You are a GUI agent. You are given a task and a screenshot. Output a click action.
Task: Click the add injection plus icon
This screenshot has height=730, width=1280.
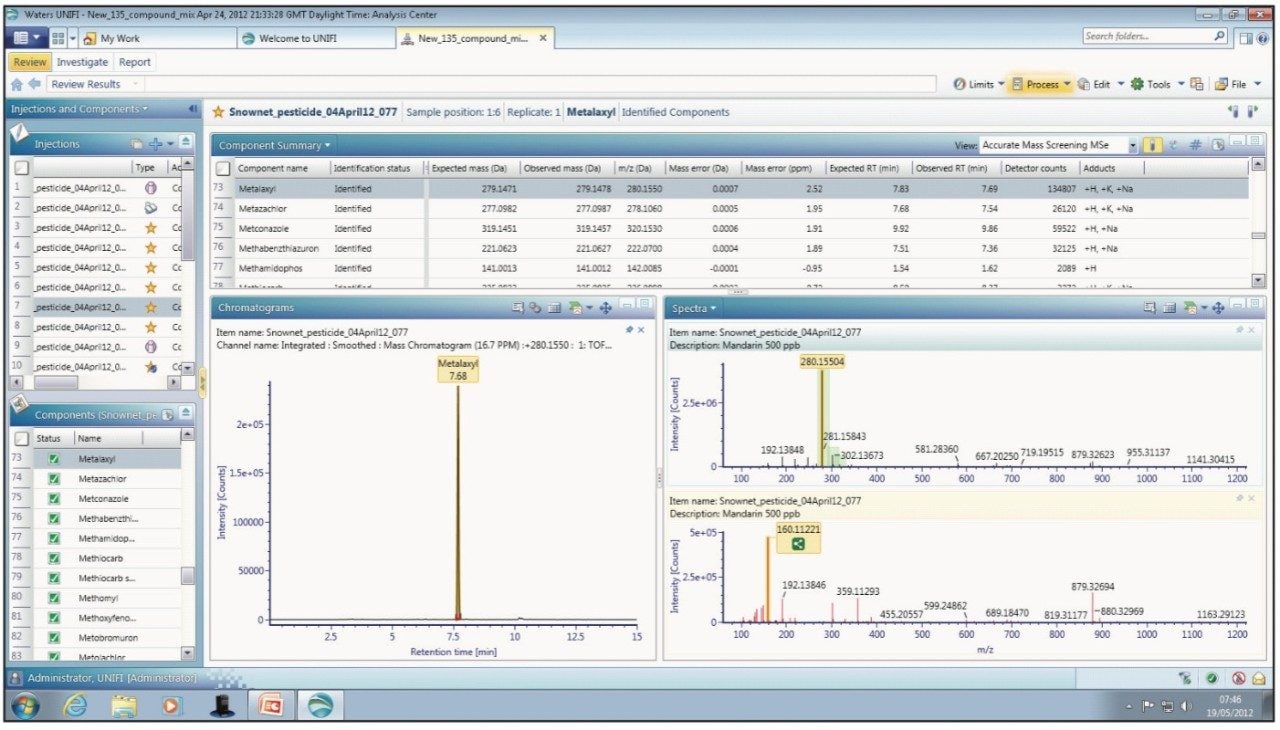coord(154,144)
